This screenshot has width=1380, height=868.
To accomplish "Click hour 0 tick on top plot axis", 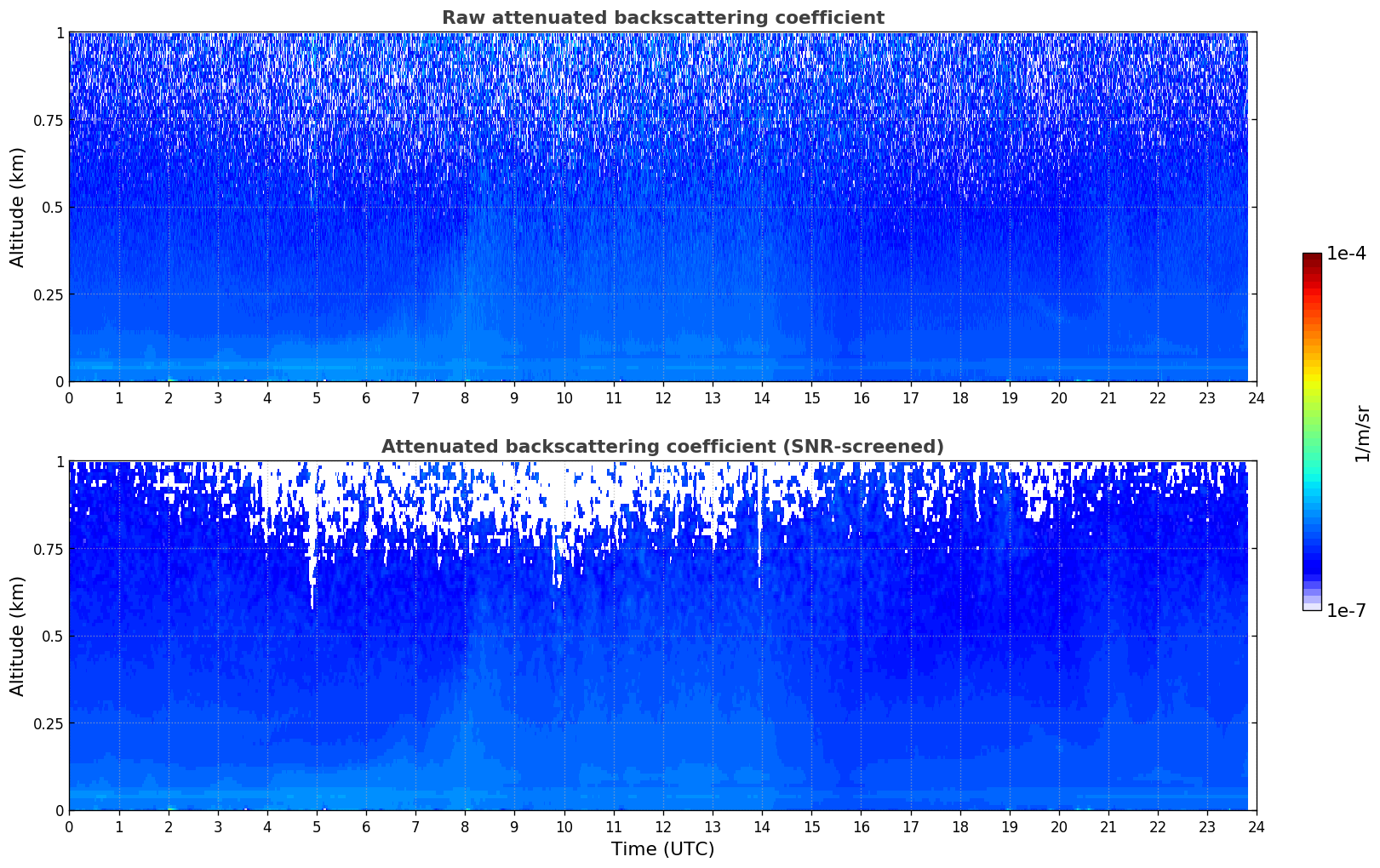I will pyautogui.click(x=69, y=397).
